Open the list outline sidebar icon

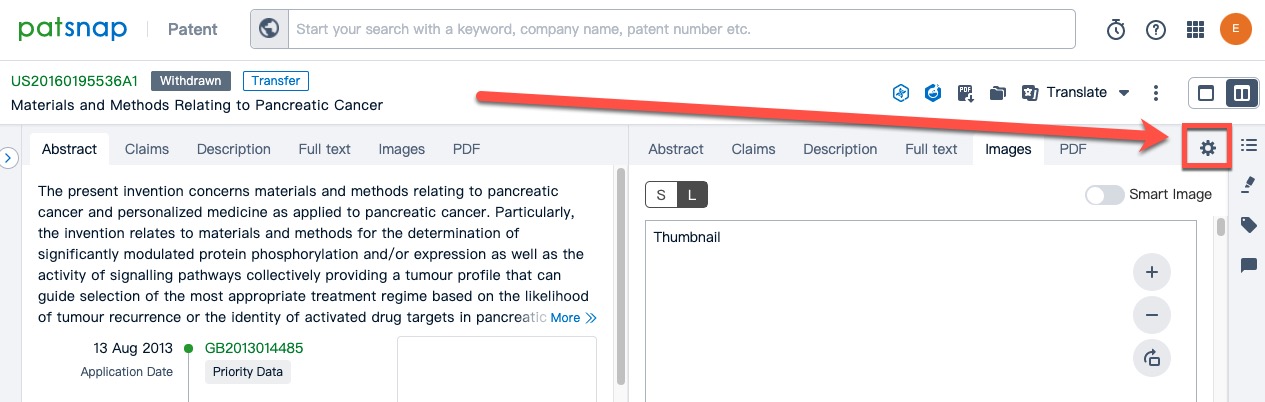pyautogui.click(x=1248, y=146)
